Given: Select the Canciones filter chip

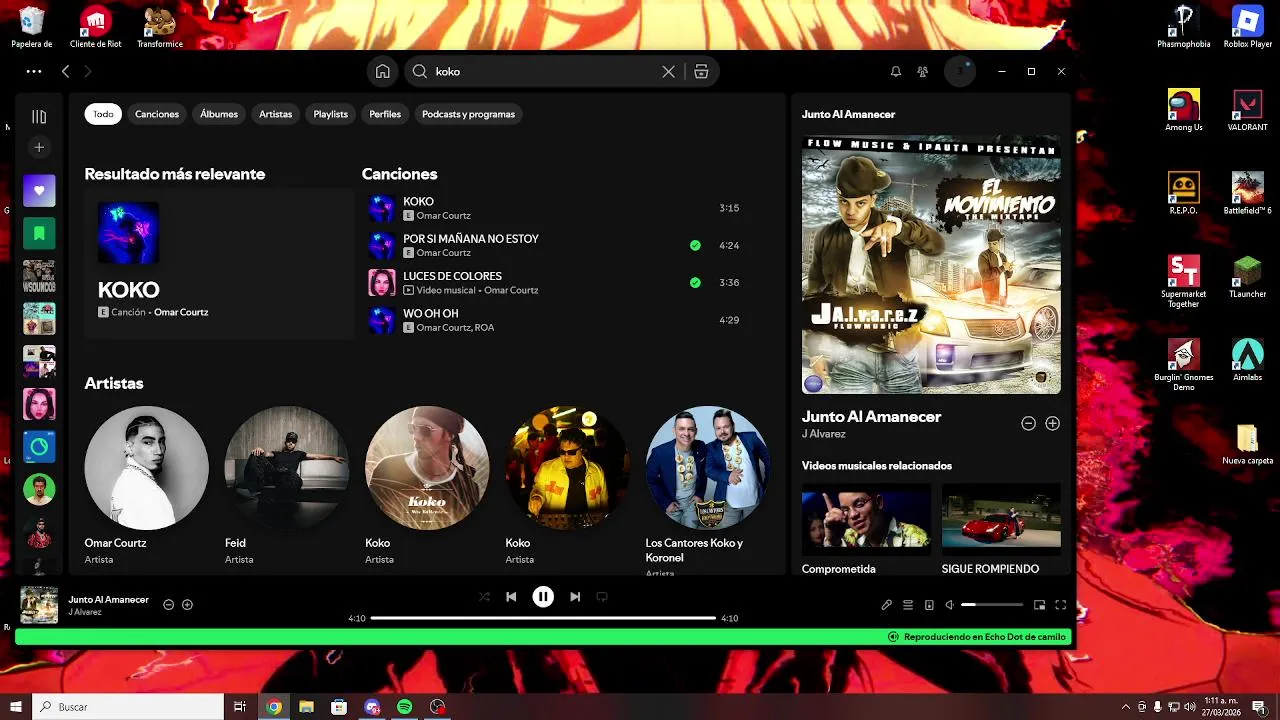Looking at the screenshot, I should (x=157, y=114).
